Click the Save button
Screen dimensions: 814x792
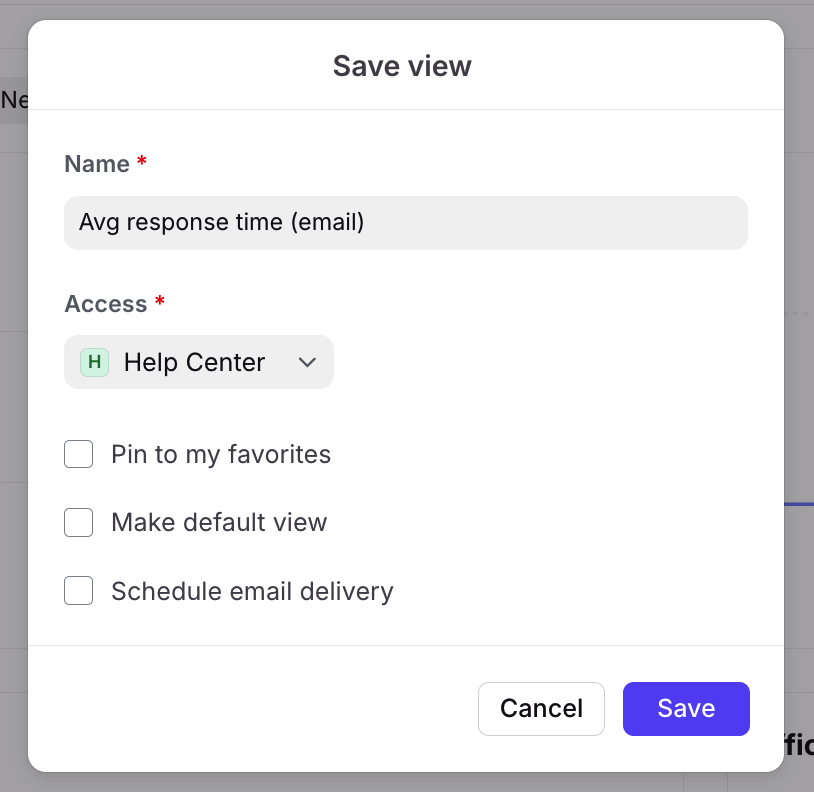686,709
